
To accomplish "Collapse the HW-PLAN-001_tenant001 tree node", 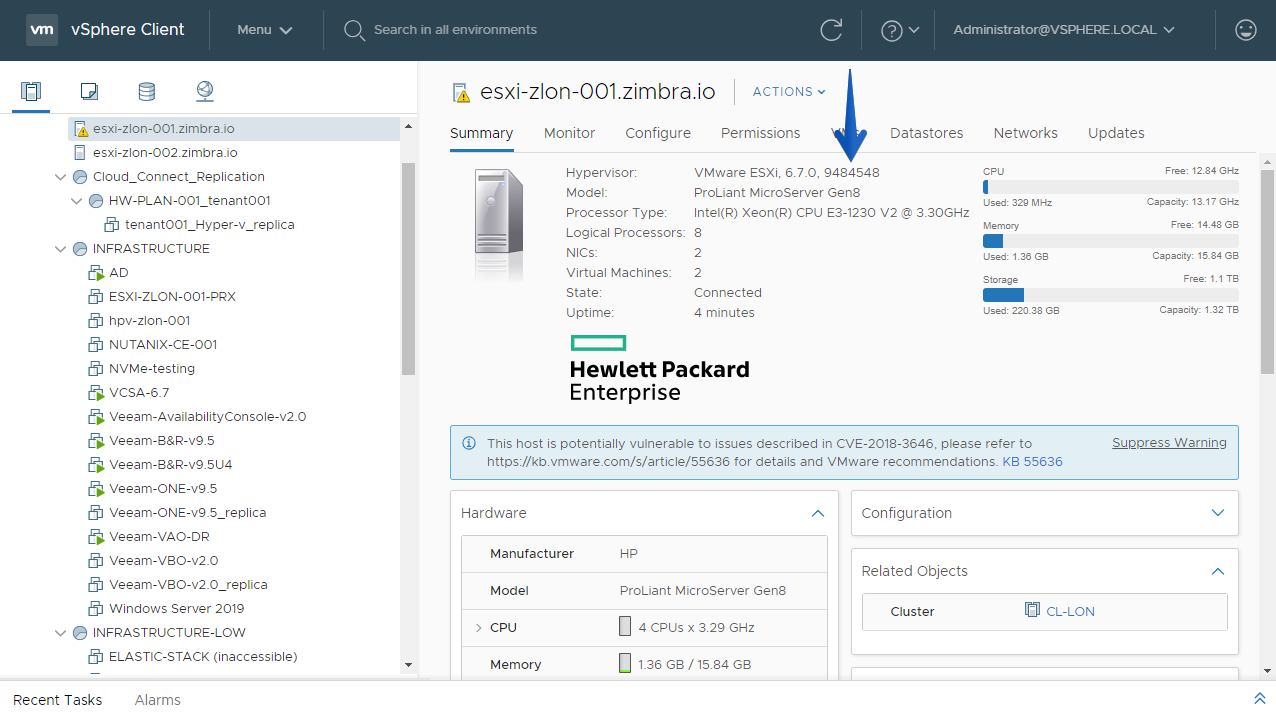I will coord(78,201).
